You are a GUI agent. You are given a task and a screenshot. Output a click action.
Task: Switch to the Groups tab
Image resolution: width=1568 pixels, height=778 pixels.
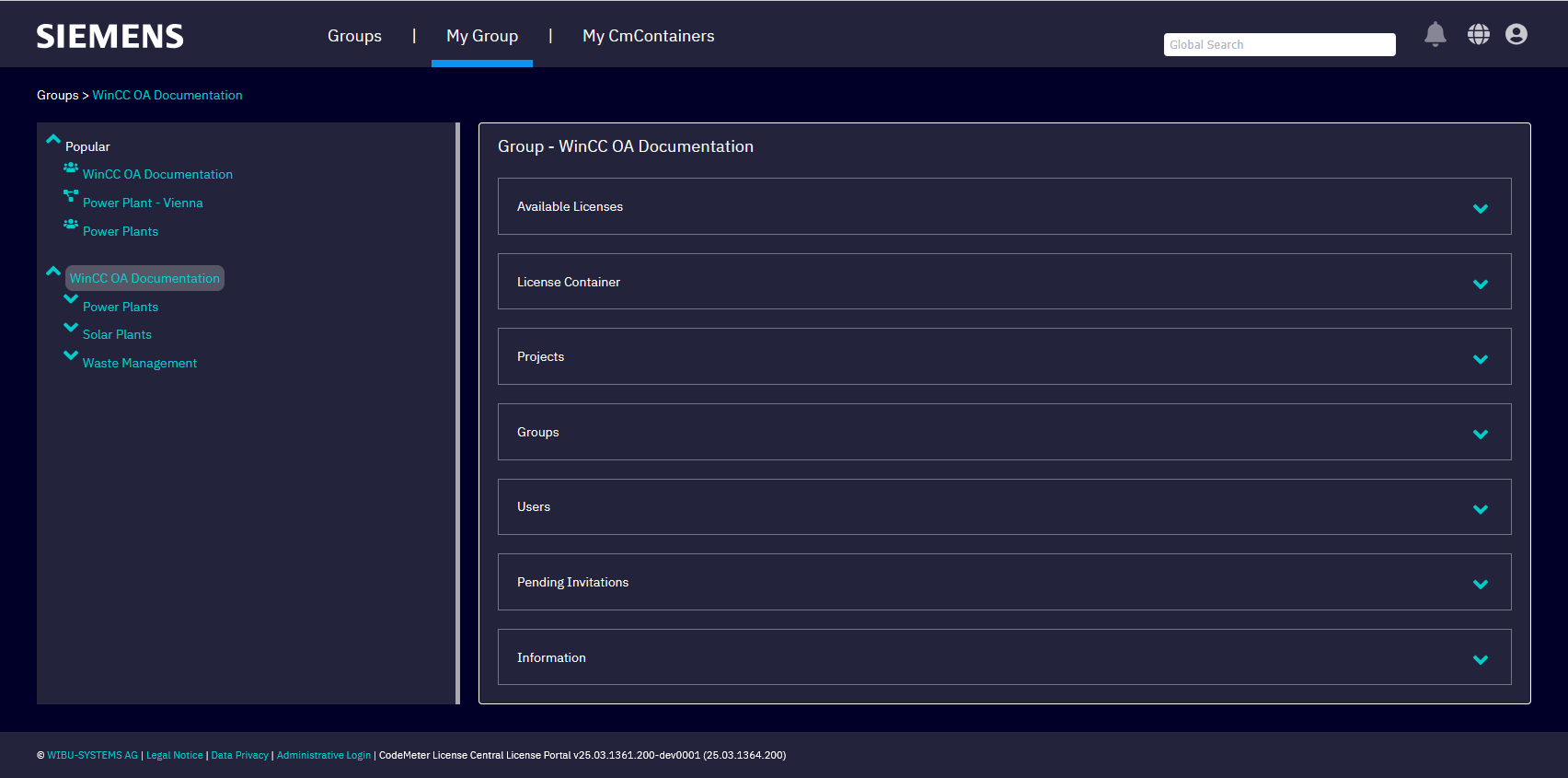tap(354, 36)
